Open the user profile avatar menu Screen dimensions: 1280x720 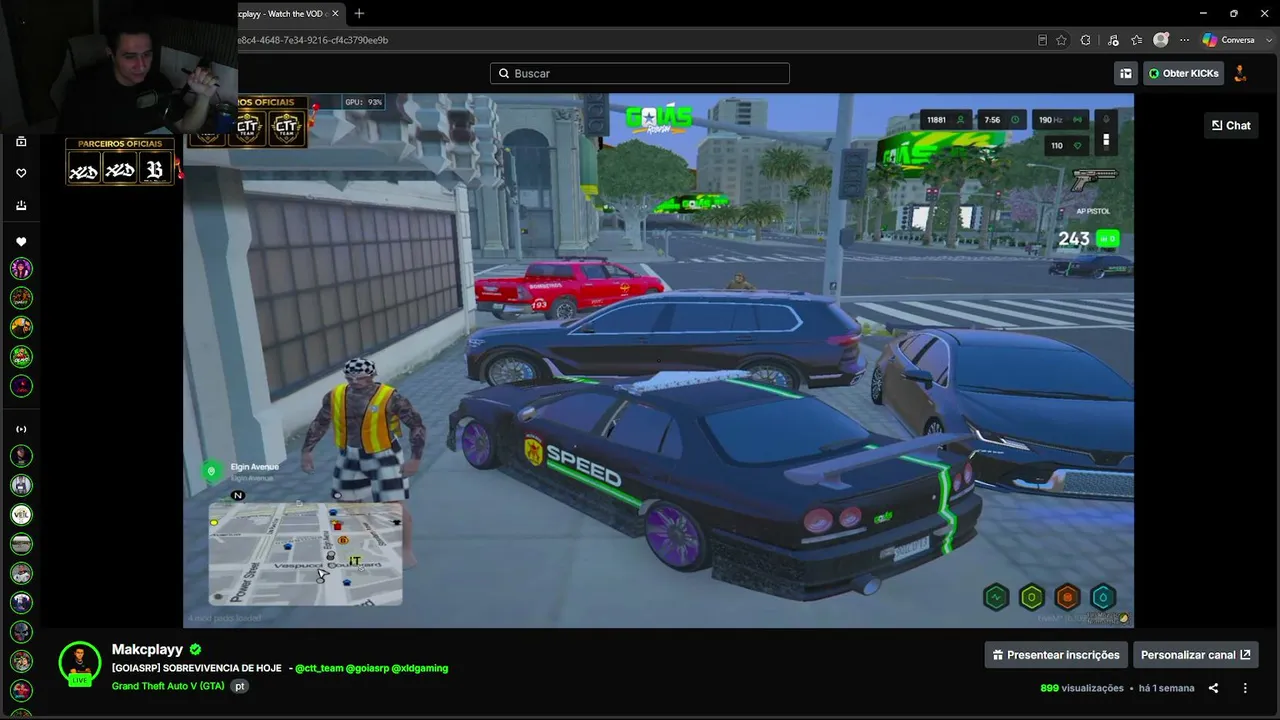click(x=1241, y=73)
